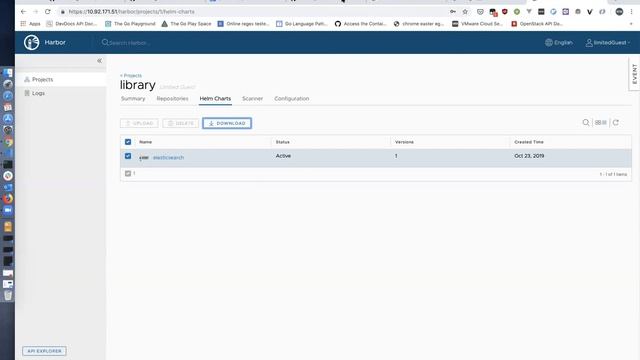Open the Configuration tab

tap(291, 99)
